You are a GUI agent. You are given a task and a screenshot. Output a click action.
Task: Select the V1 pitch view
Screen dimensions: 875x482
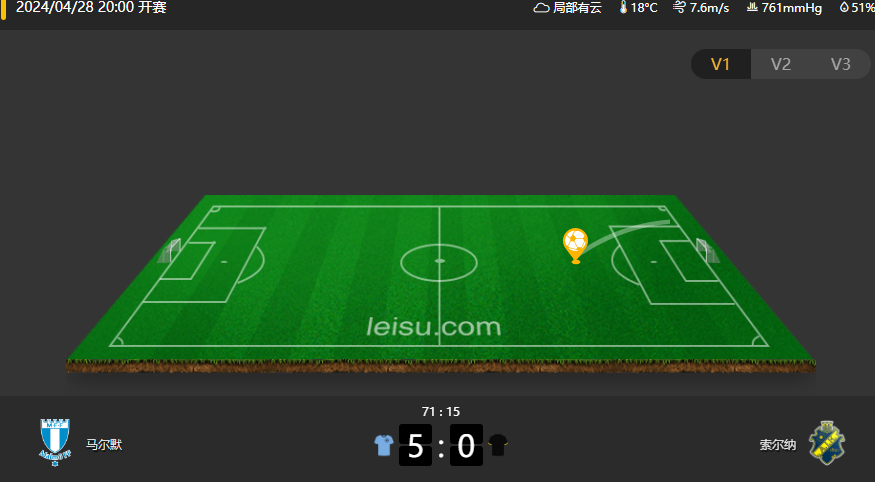tap(720, 64)
